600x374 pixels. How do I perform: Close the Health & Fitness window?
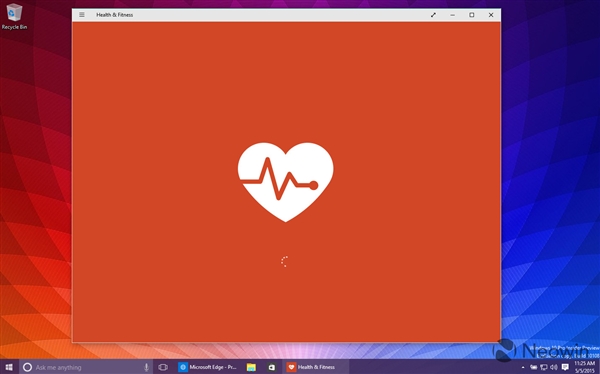[x=491, y=15]
